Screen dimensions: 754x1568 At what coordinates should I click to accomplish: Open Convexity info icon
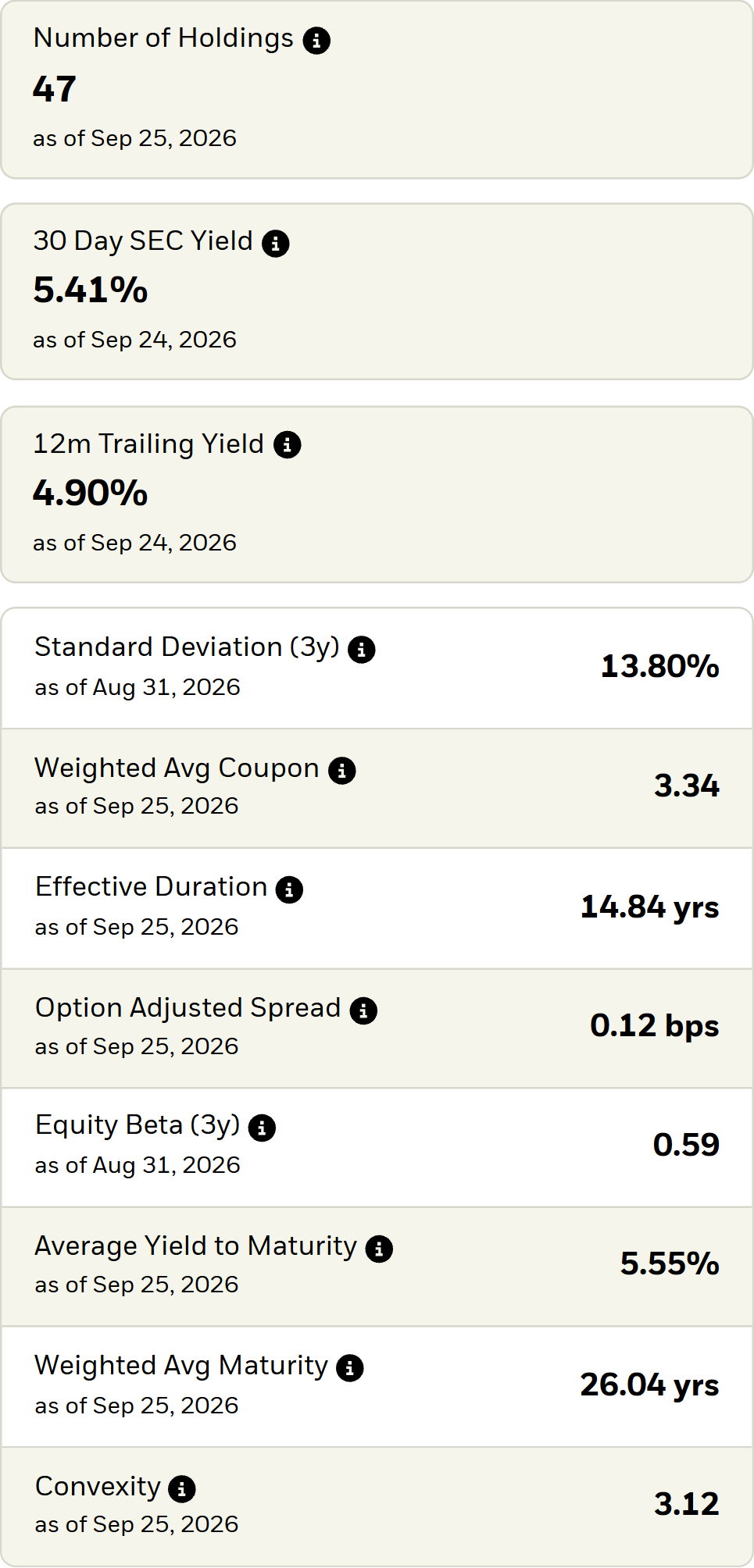pyautogui.click(x=182, y=1489)
